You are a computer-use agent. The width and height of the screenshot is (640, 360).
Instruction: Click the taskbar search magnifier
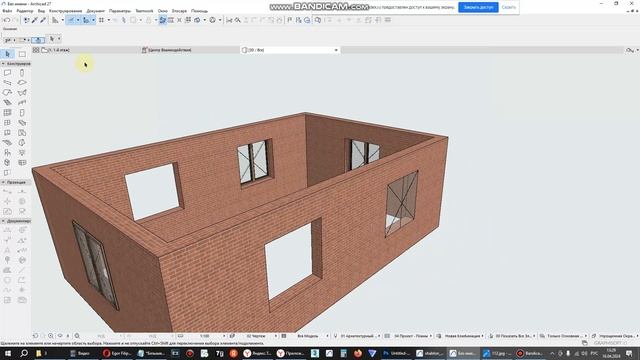(24, 353)
